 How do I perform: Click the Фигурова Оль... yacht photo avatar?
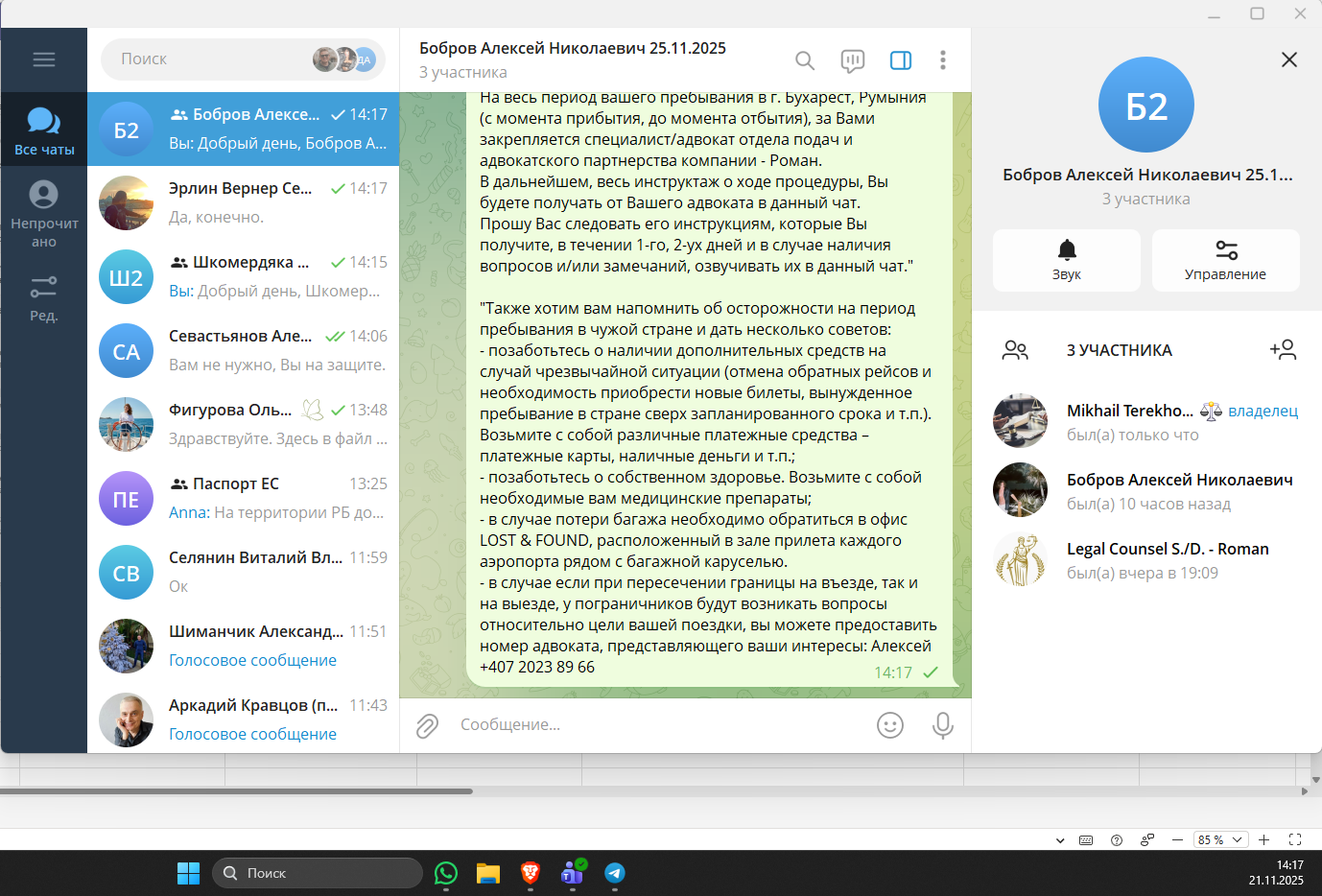tap(127, 424)
